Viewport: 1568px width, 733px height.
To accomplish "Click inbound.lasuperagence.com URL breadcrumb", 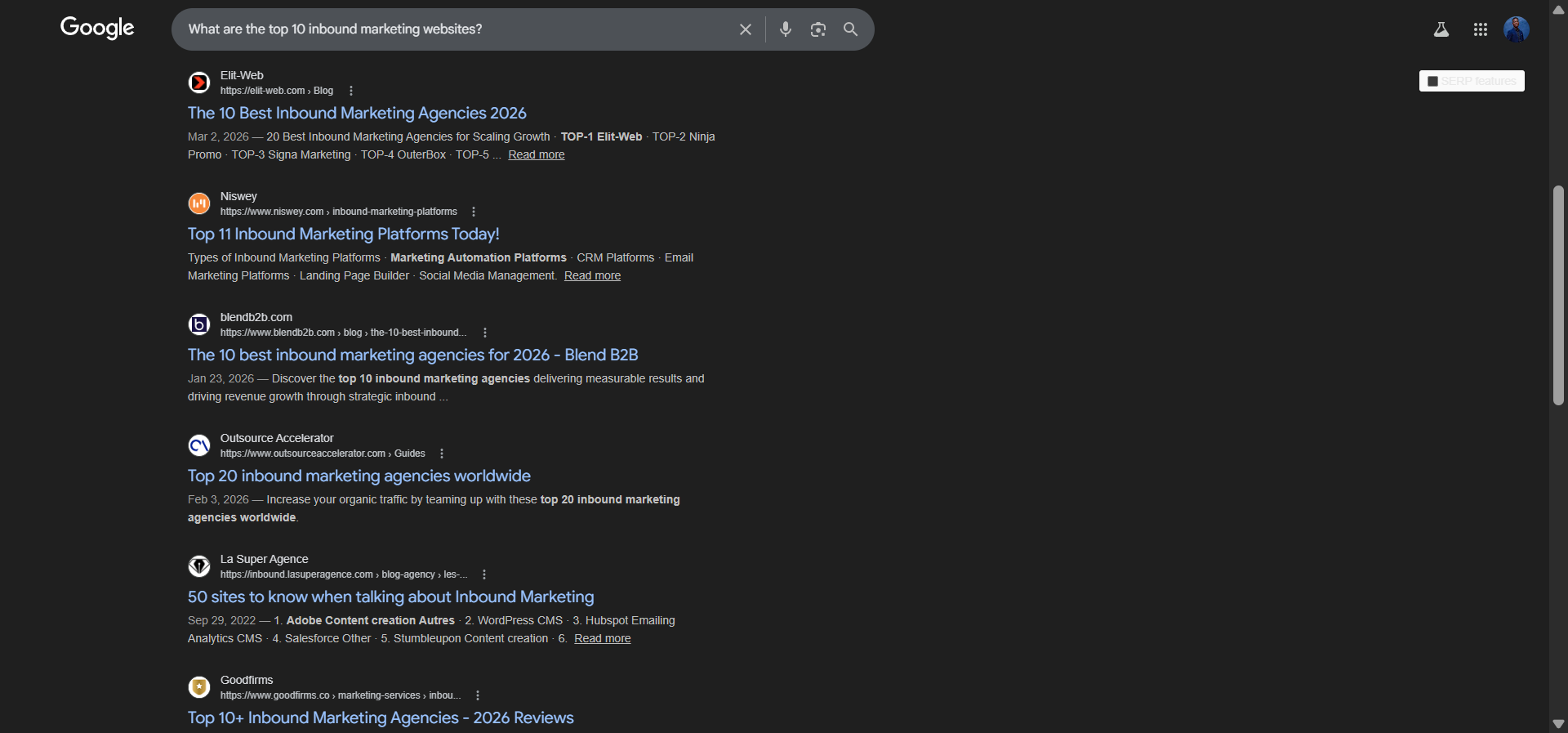I will [344, 574].
